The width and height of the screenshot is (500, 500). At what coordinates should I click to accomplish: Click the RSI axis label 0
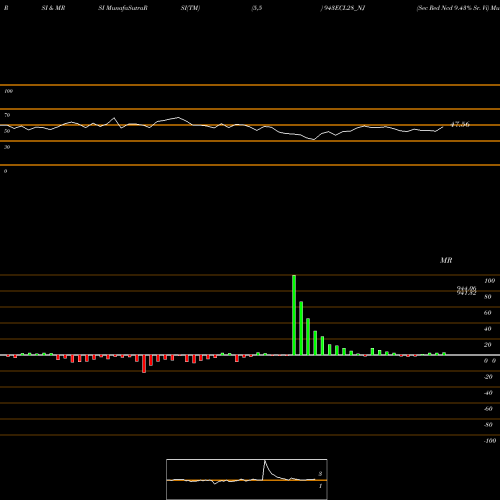5,171
